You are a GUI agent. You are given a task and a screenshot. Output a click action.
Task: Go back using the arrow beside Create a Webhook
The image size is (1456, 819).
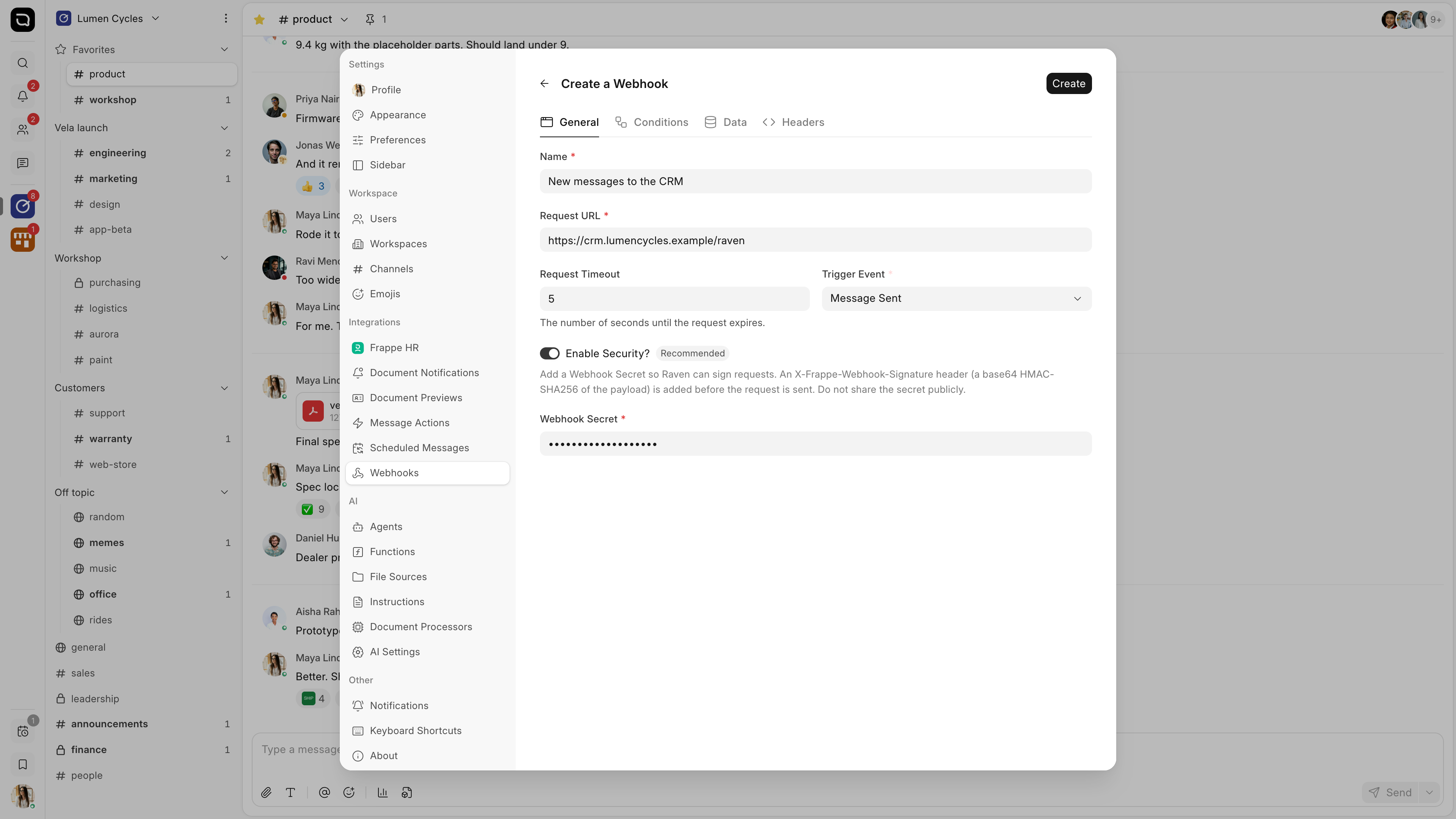[544, 84]
